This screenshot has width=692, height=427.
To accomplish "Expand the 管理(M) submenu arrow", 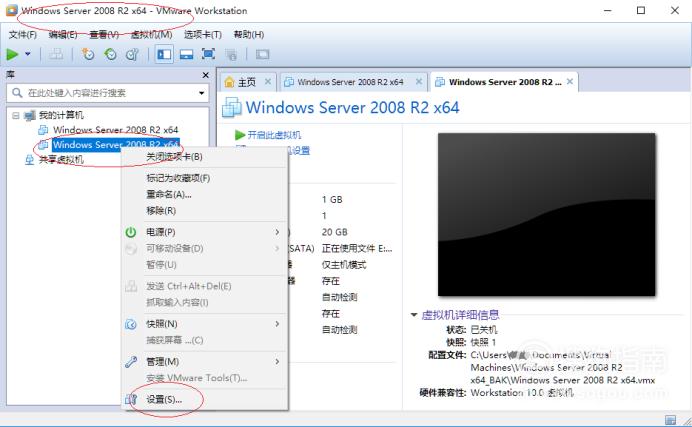I will 277,362.
